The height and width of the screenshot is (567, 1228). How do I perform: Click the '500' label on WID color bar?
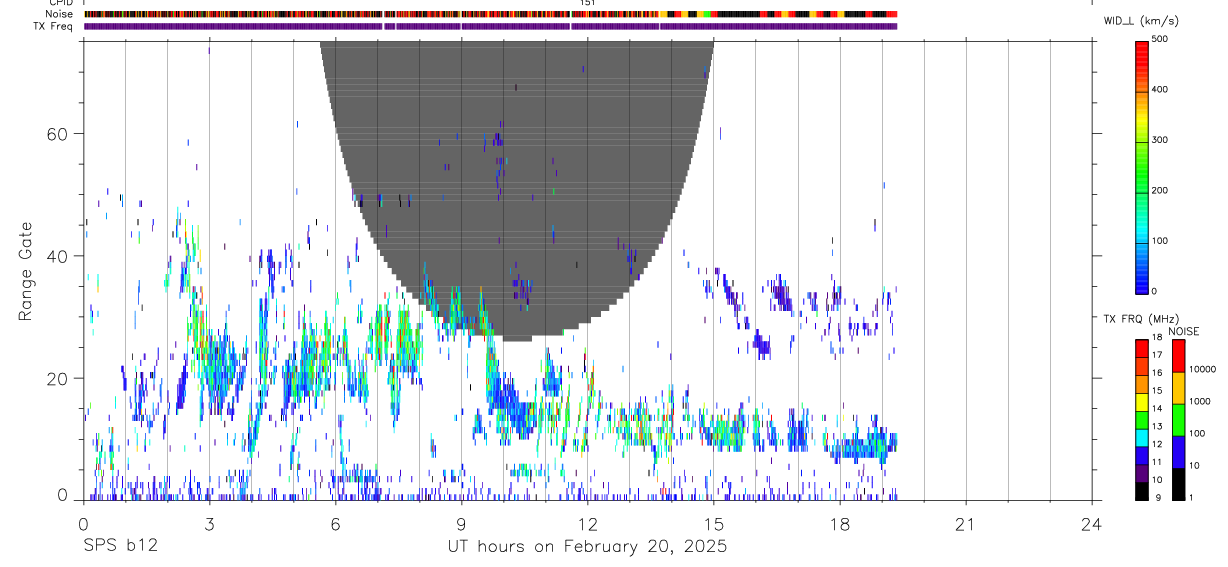[1160, 39]
